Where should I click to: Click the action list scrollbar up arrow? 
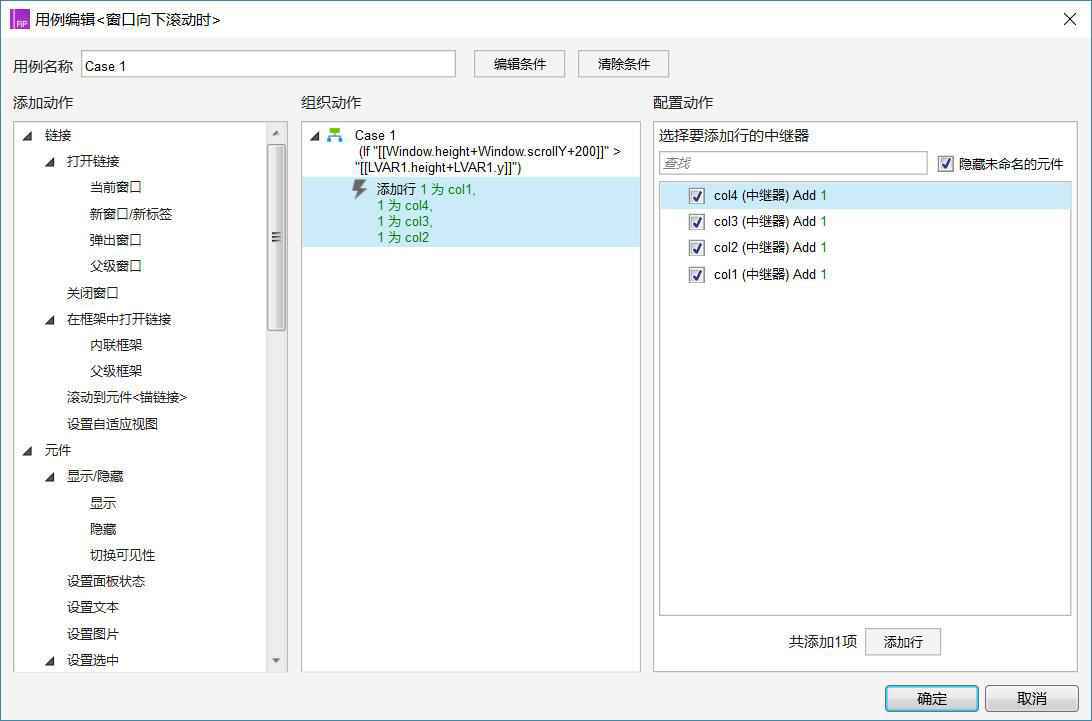tap(276, 133)
